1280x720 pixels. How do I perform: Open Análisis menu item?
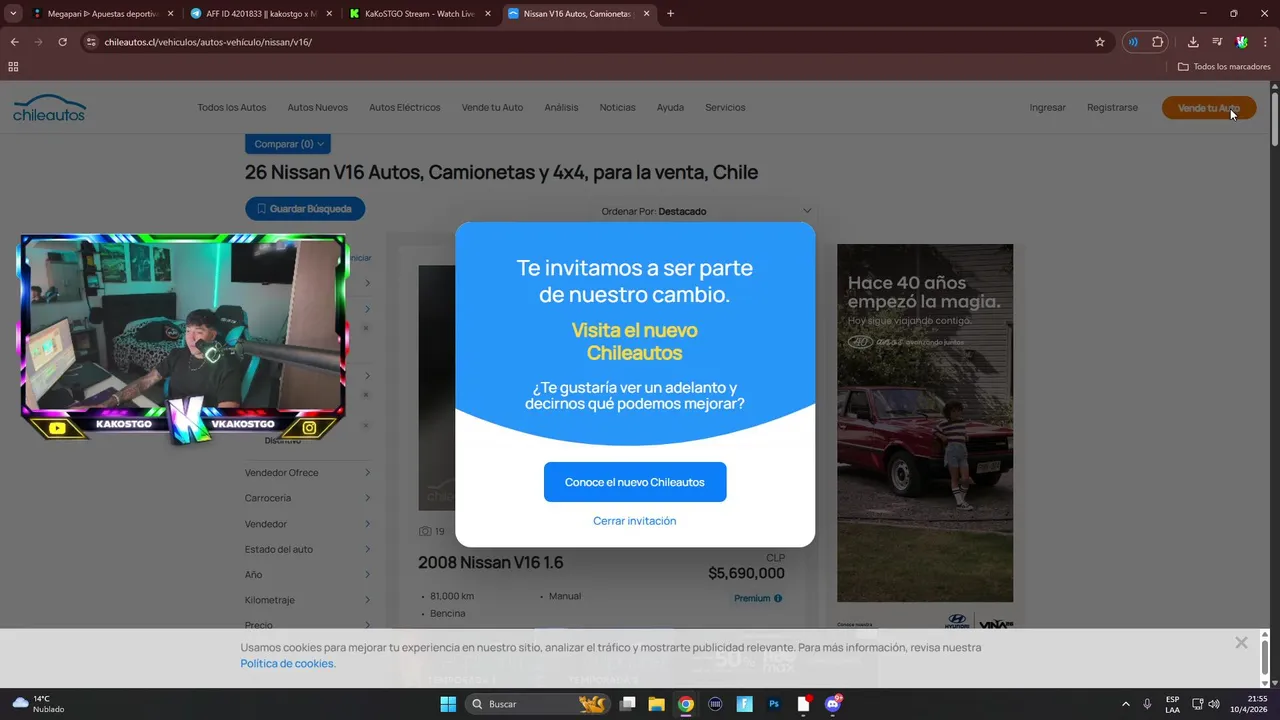click(561, 108)
